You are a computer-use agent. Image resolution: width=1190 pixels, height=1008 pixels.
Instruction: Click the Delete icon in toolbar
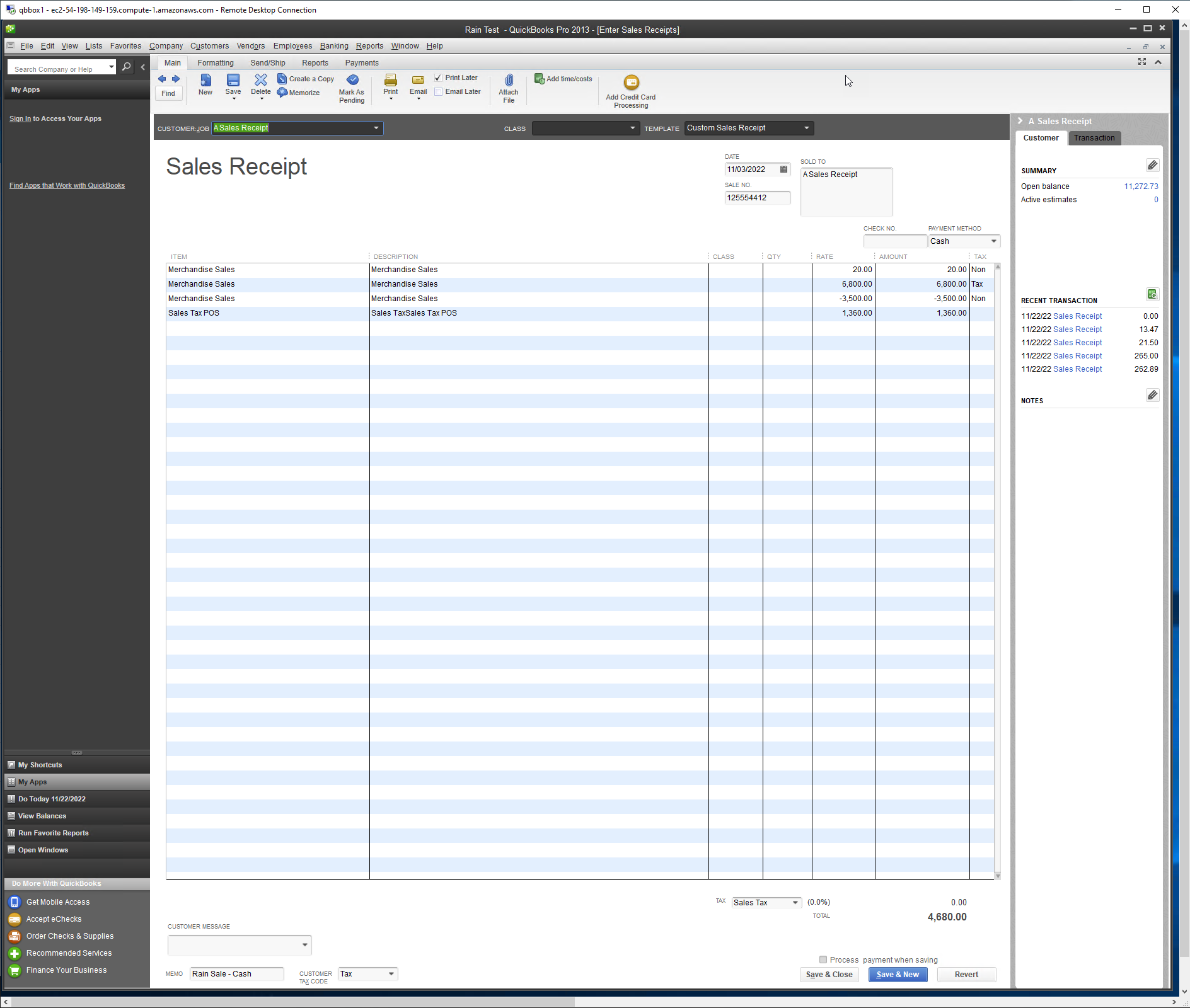click(x=261, y=79)
